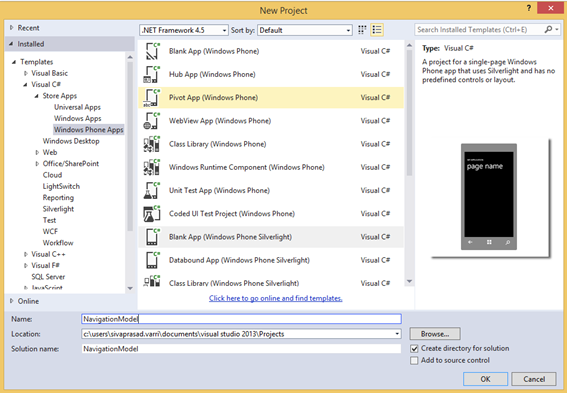Click the Cancel button

pos(534,379)
